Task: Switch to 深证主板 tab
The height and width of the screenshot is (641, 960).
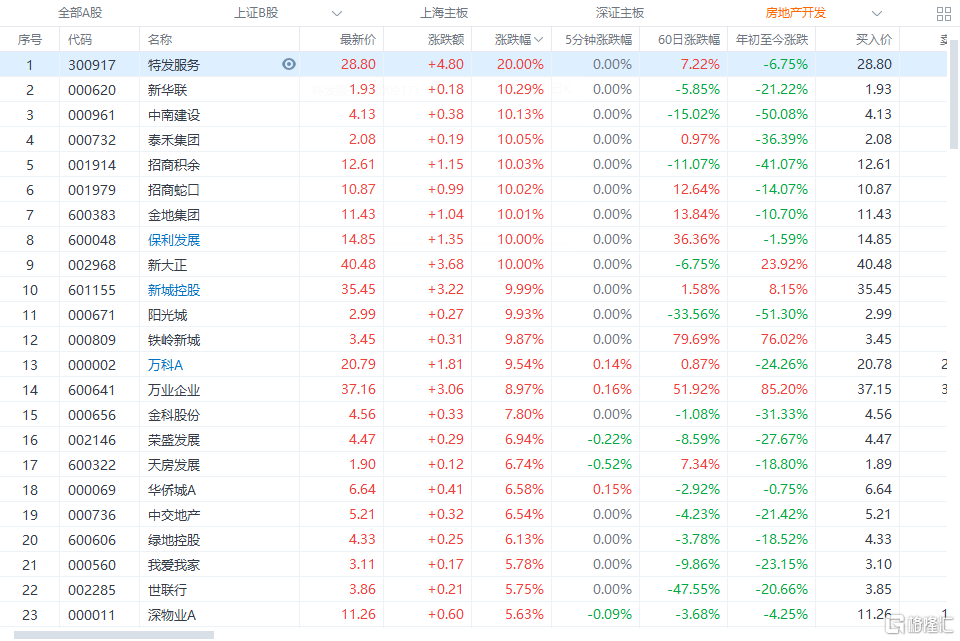Action: pyautogui.click(x=620, y=13)
